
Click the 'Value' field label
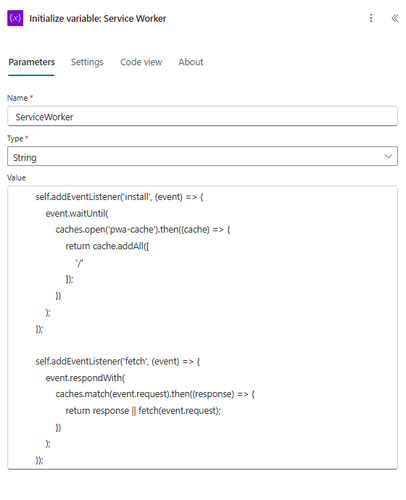pyautogui.click(x=16, y=178)
